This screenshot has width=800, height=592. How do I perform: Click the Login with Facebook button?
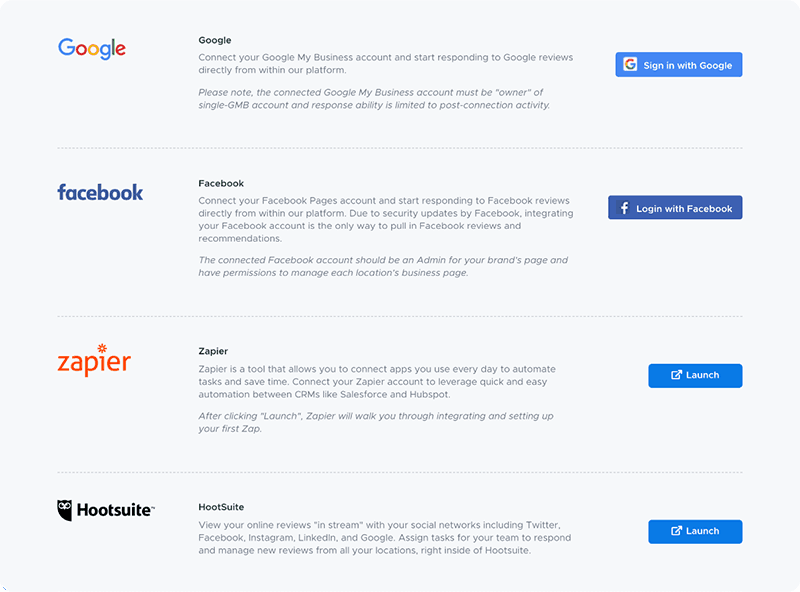(675, 208)
